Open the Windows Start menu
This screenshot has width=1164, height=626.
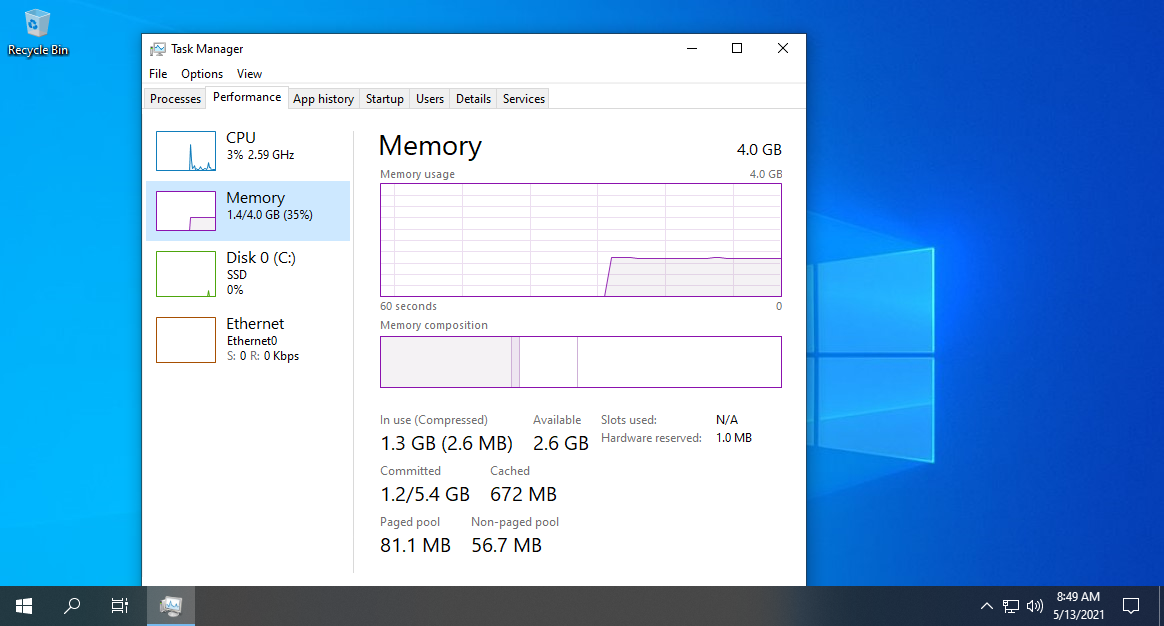24,606
